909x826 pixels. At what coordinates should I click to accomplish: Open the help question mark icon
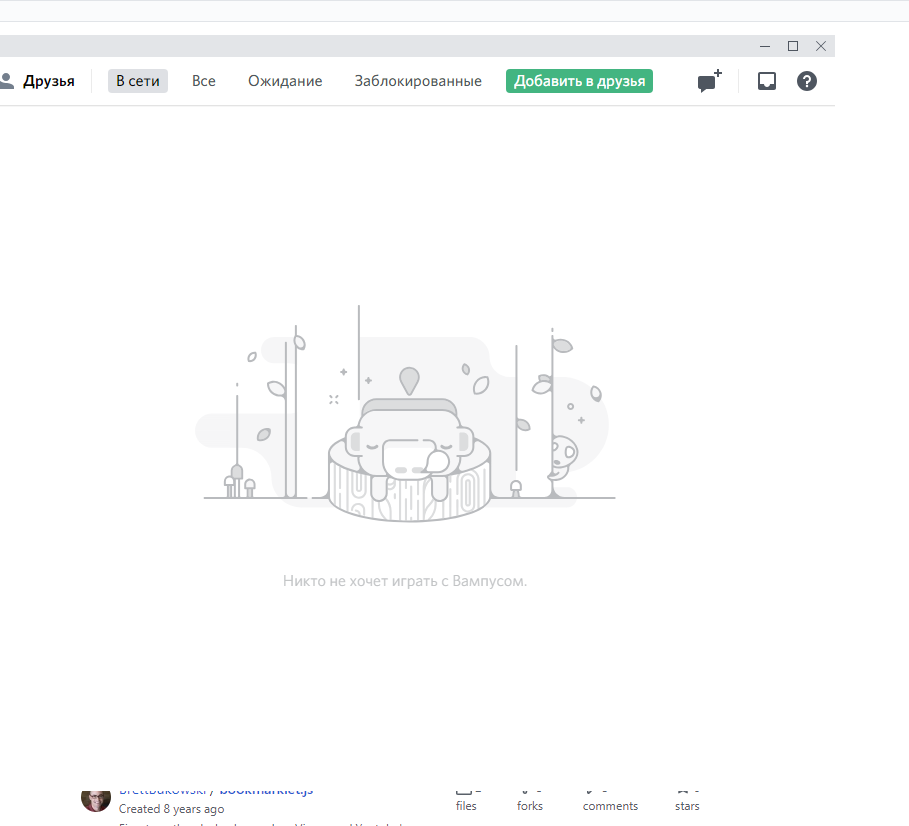806,81
